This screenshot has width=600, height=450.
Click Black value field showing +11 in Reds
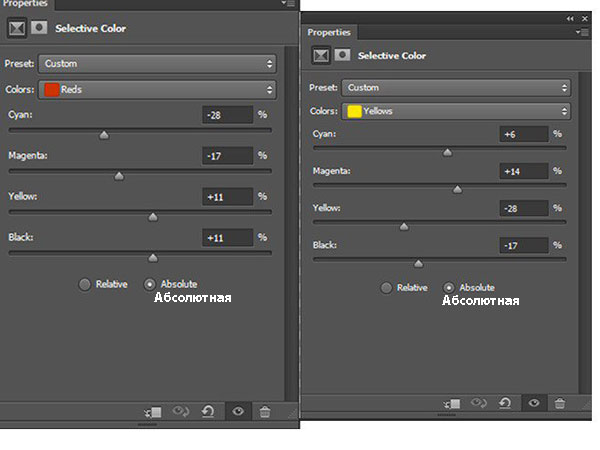[228, 238]
